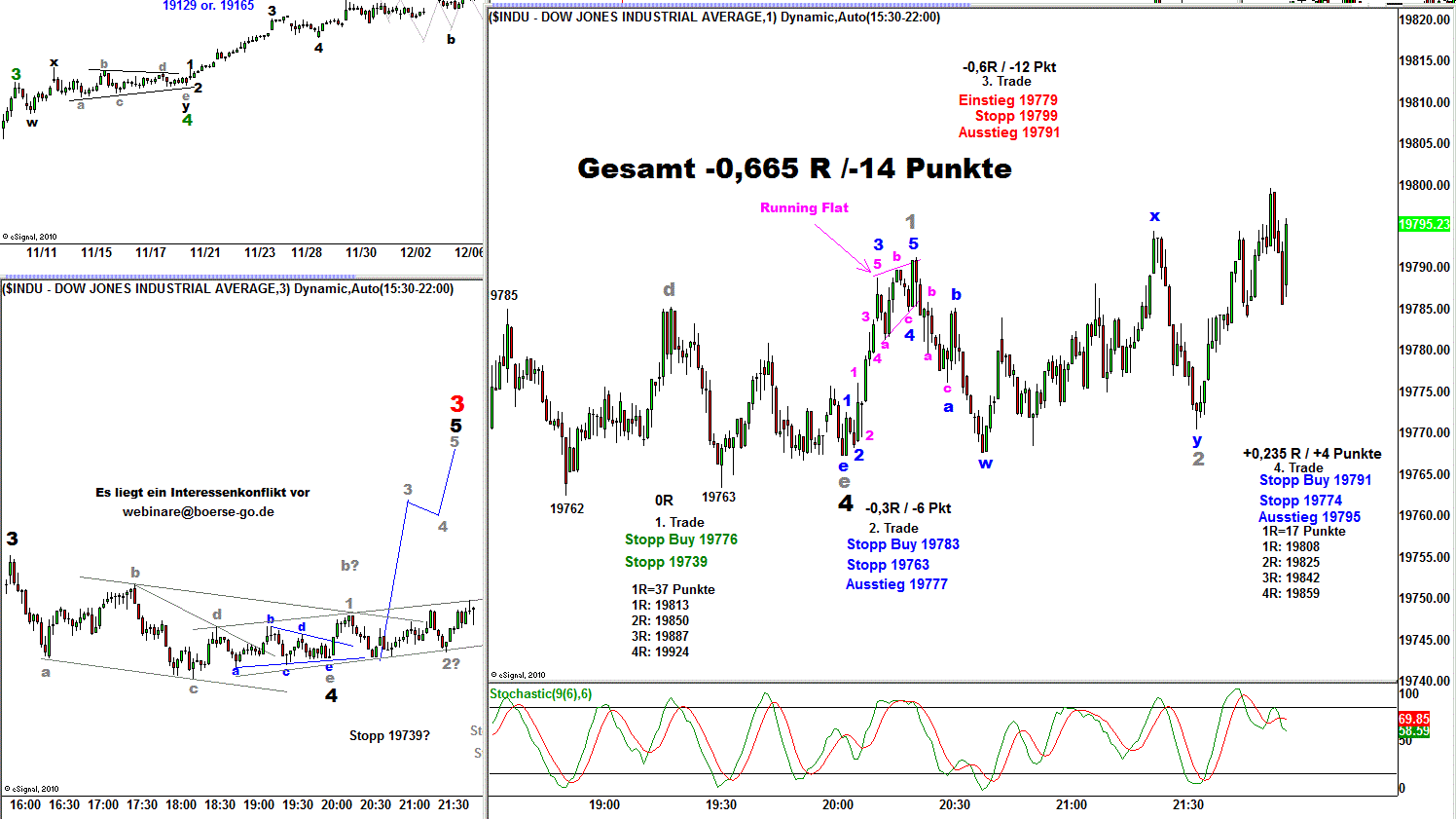Image resolution: width=1456 pixels, height=819 pixels.
Task: Click the green 19795.23 current price tag
Action: (1423, 224)
